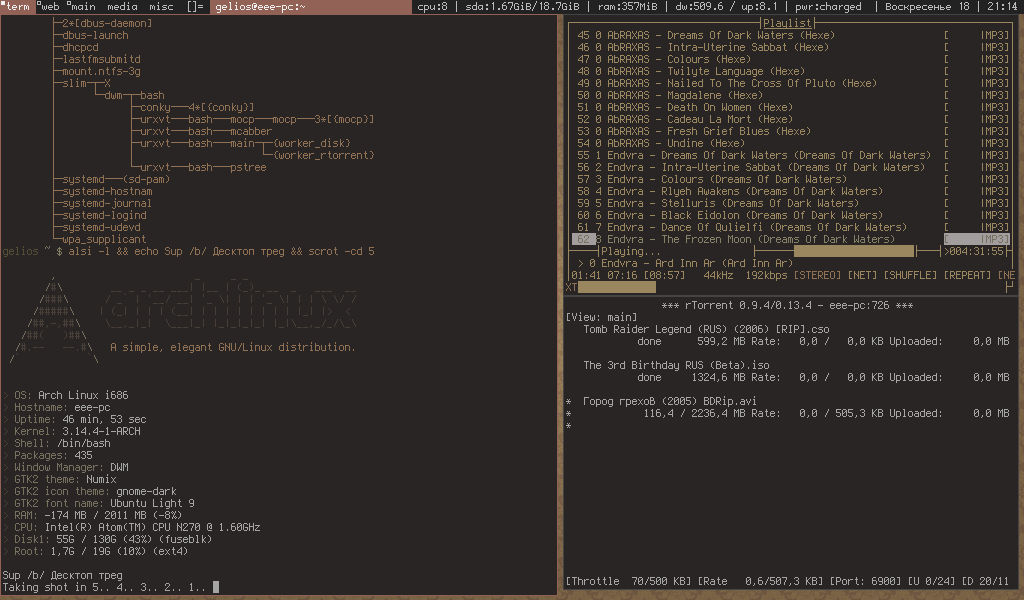This screenshot has width=1024, height=600.
Task: Select track 61 Dance Of Qulielfi
Action: (x=793, y=227)
